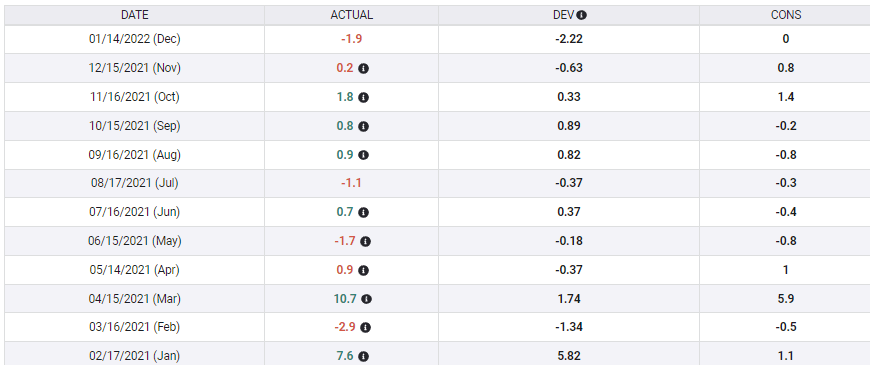The image size is (870, 370).
Task: Open info icon beside the 0.2 November actual
Action: pyautogui.click(x=363, y=68)
